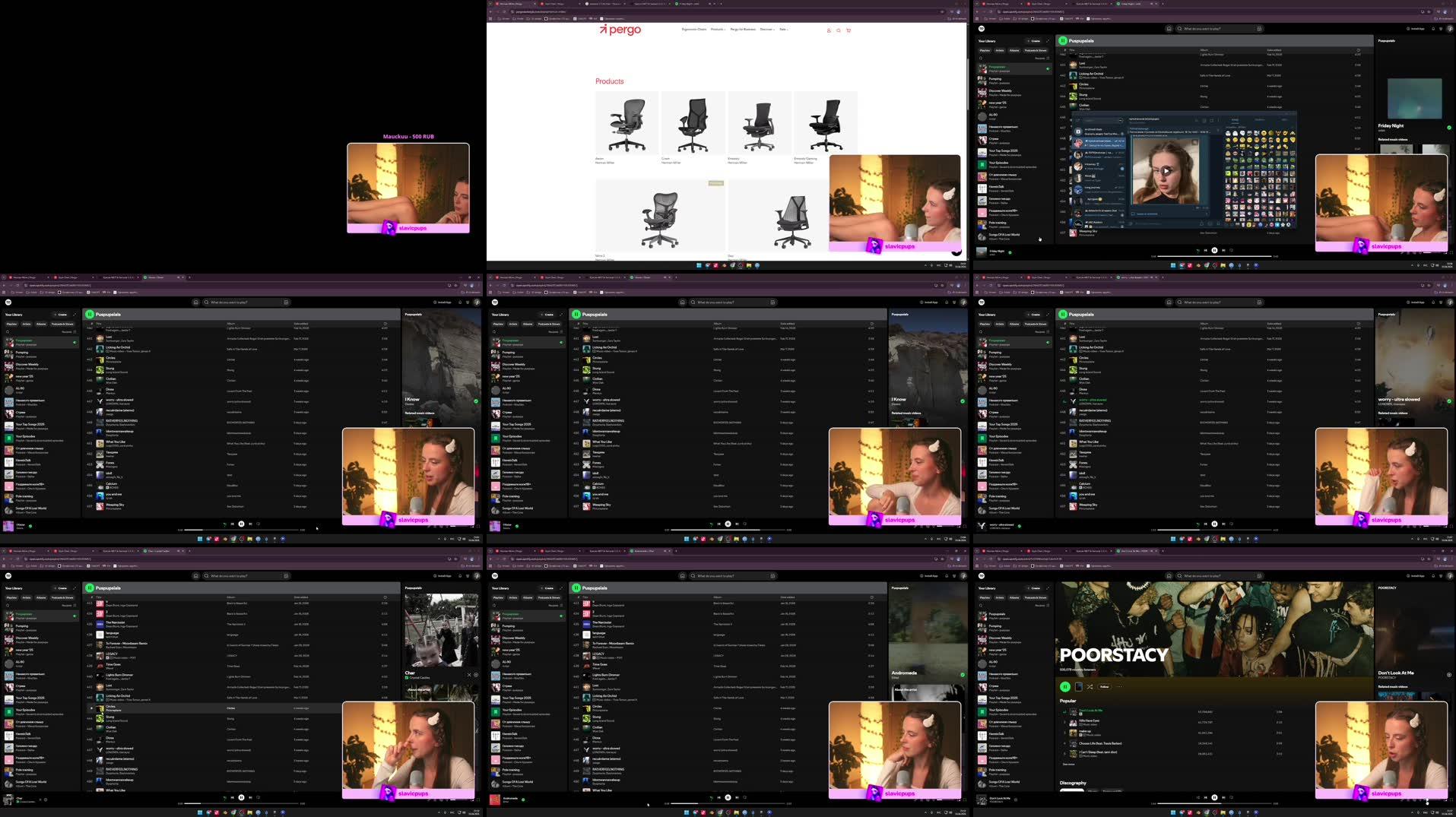
Task: Click See more under POORSTACY's Popular songs
Action: coord(1068,765)
